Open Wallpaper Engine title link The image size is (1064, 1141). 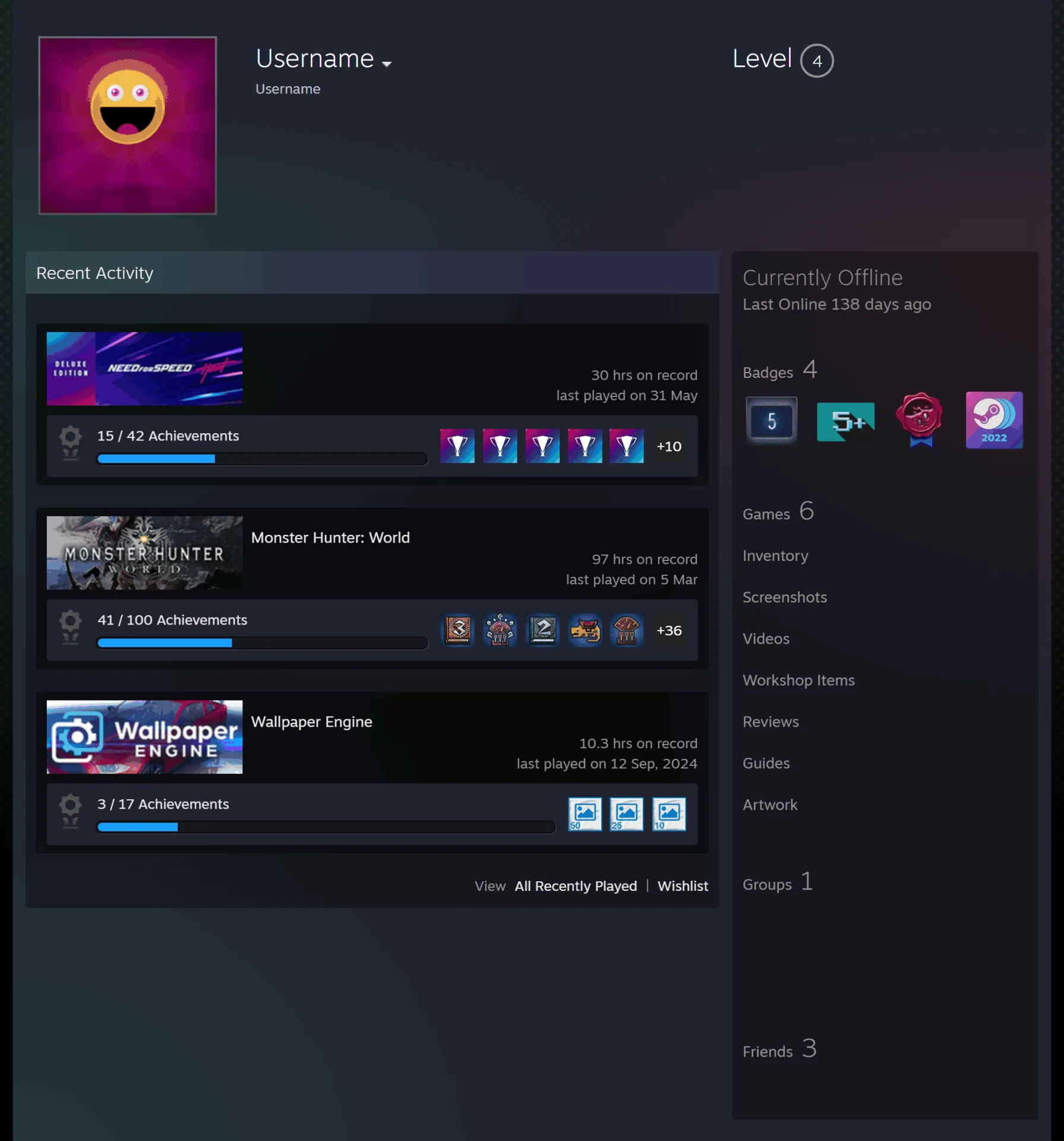(312, 722)
